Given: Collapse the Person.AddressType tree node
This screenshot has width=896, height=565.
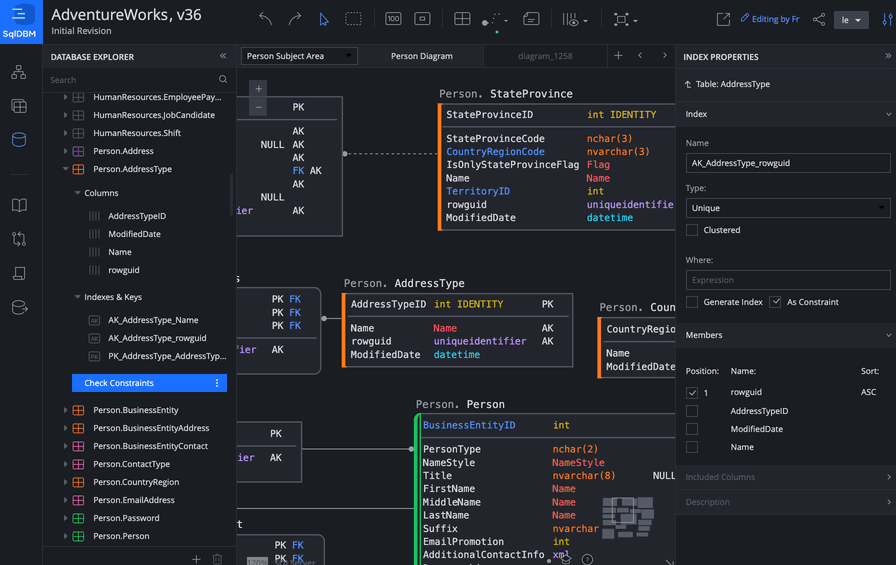Looking at the screenshot, I should (x=65, y=169).
